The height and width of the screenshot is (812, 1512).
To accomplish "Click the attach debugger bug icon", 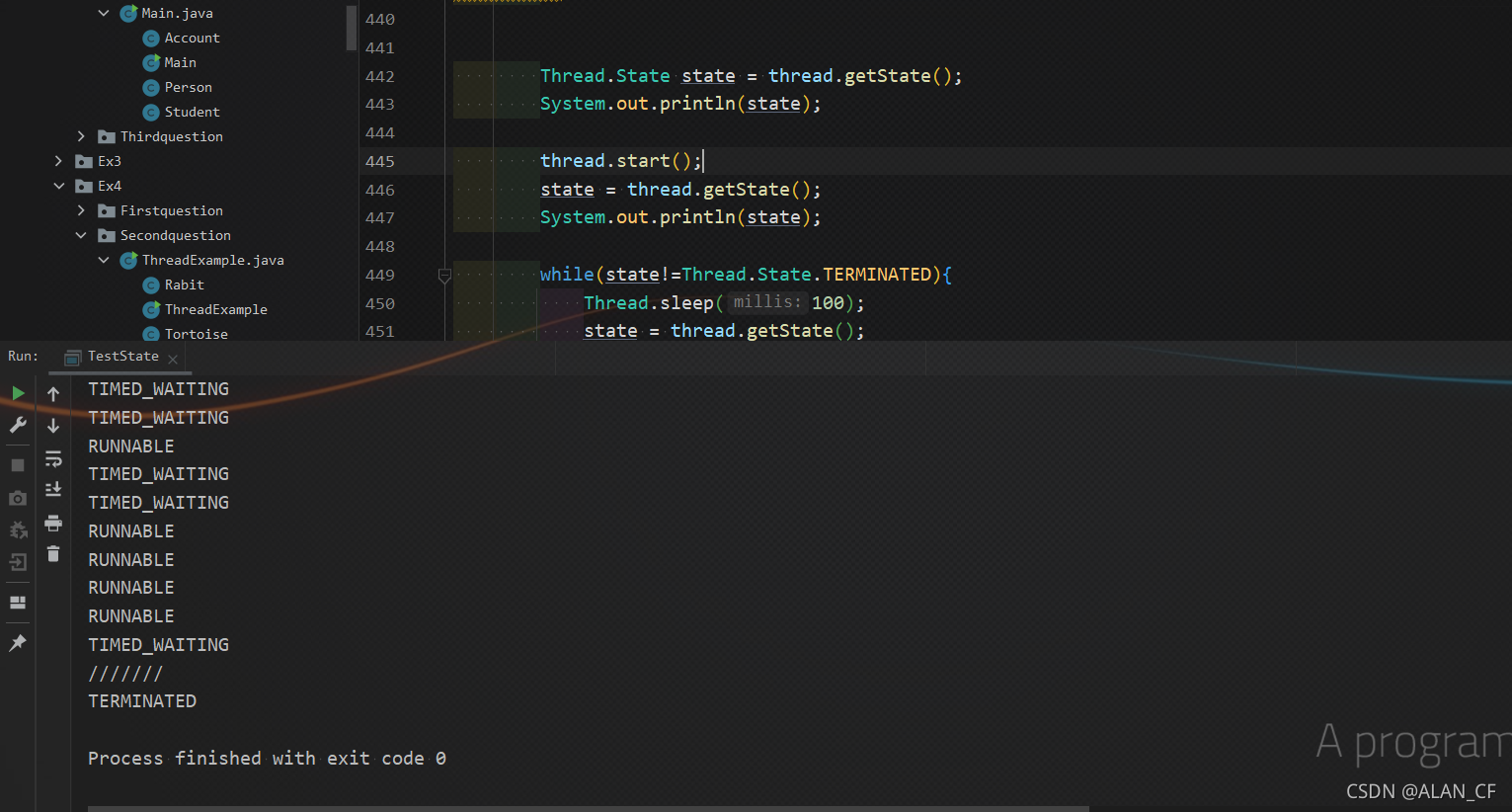I will 18,530.
